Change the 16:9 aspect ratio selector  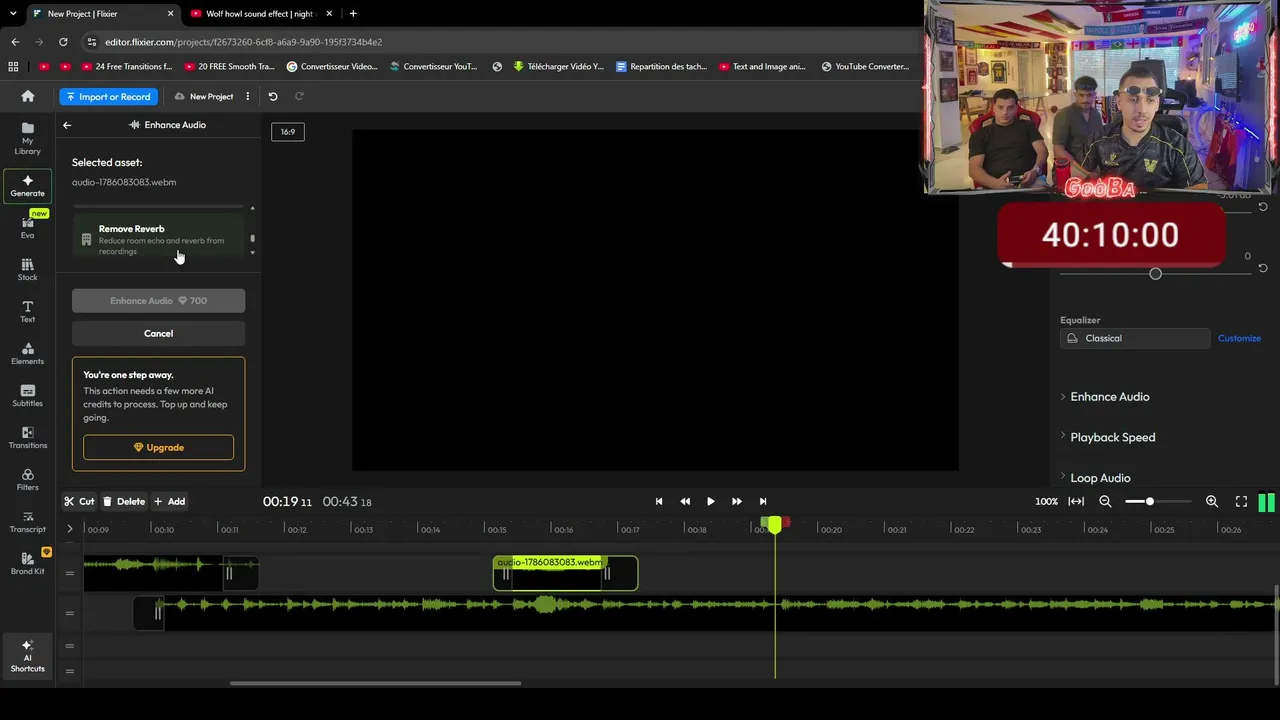(288, 132)
